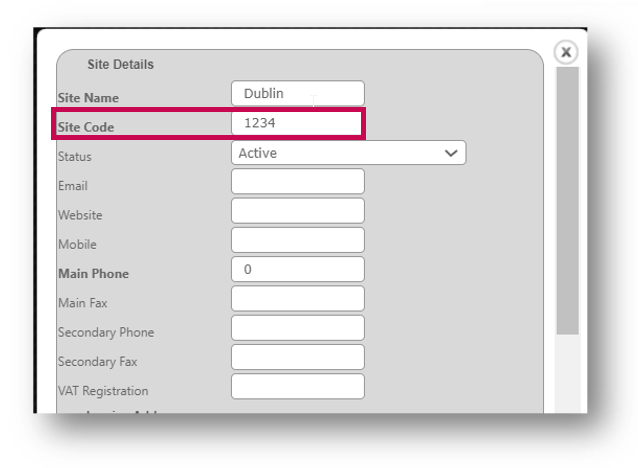Click the Site Code label
Image resolution: width=638 pixels, height=468 pixels.
click(x=86, y=127)
